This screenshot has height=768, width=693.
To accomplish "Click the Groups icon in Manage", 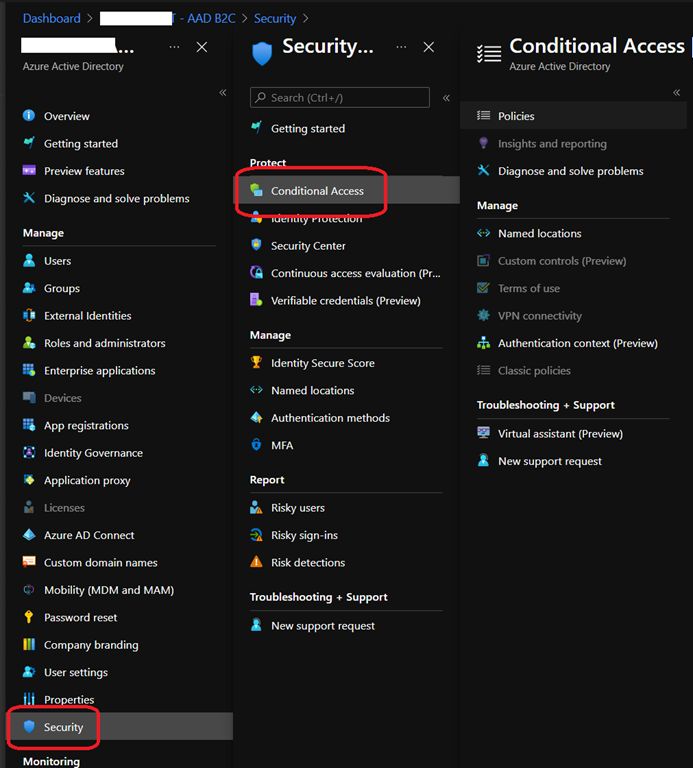I will [29, 288].
